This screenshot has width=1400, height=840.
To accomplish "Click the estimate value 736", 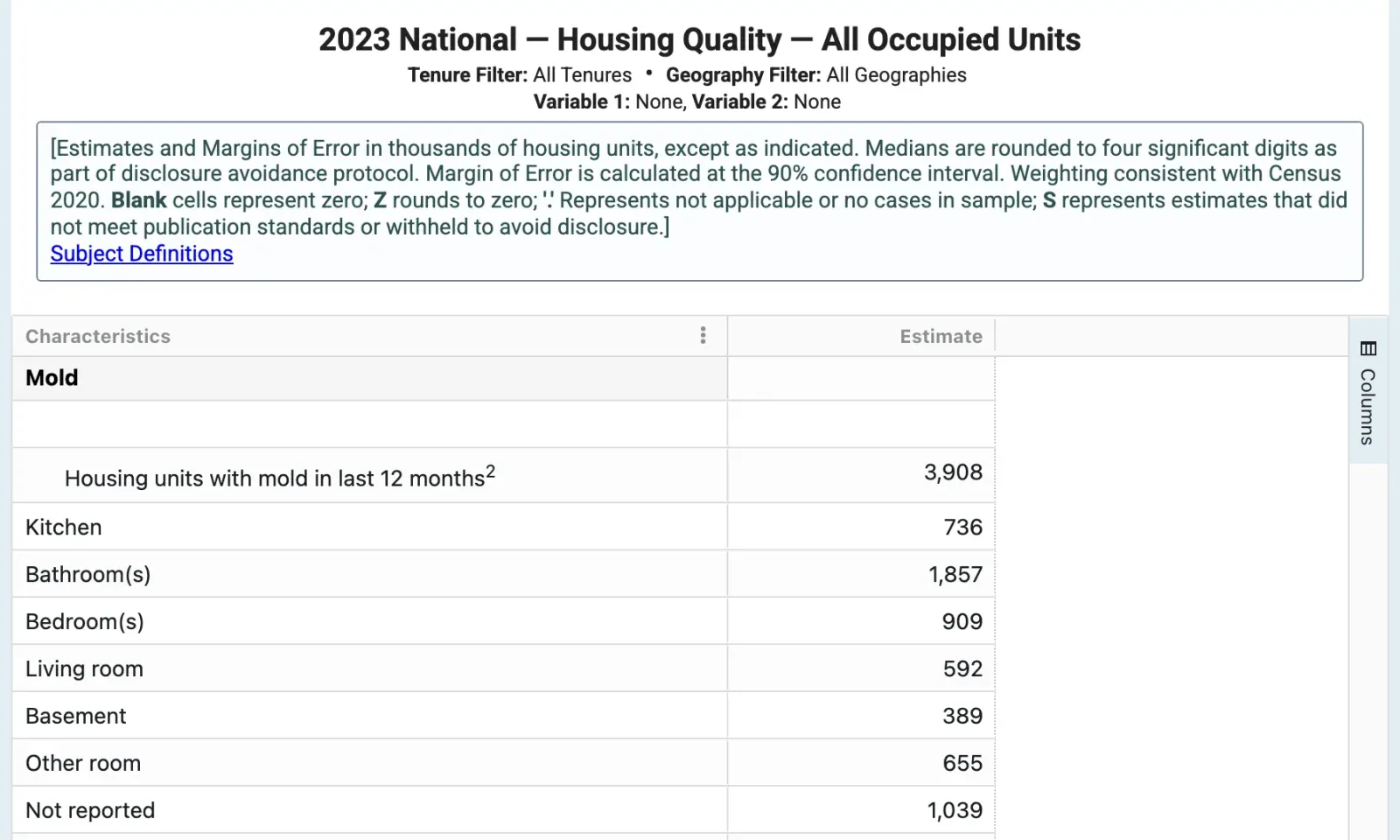I will 962,527.
